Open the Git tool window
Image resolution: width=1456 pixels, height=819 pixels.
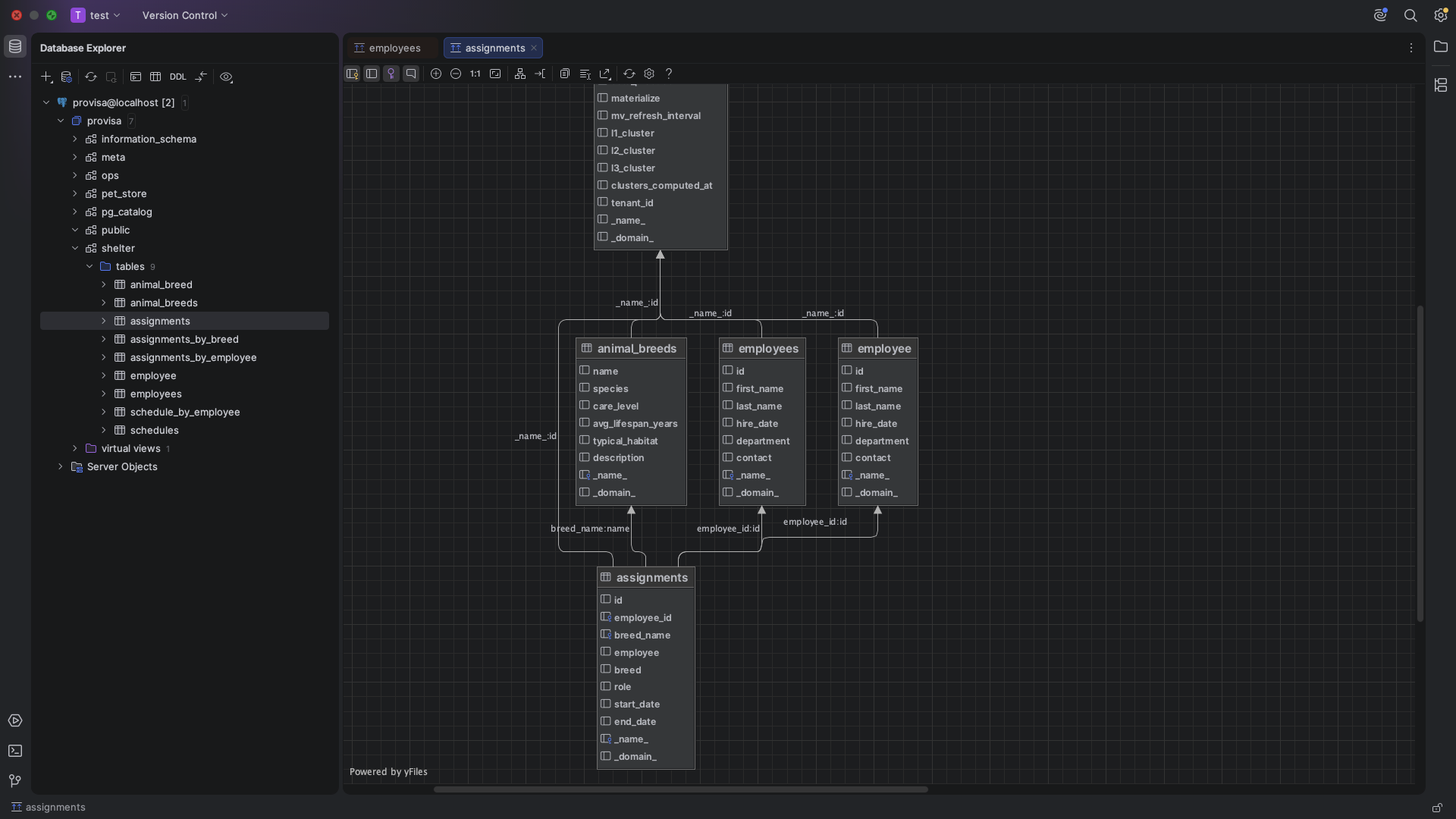pos(15,781)
